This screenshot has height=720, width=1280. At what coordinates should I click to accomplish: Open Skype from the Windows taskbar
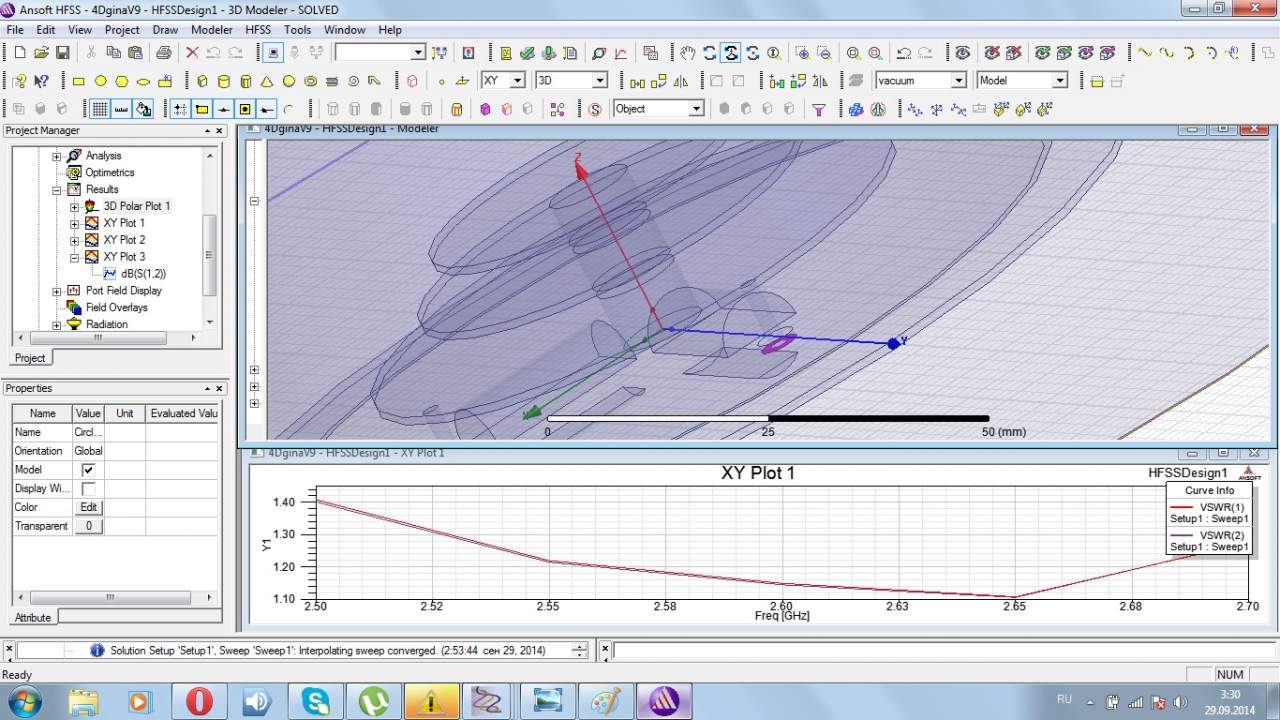pyautogui.click(x=315, y=701)
